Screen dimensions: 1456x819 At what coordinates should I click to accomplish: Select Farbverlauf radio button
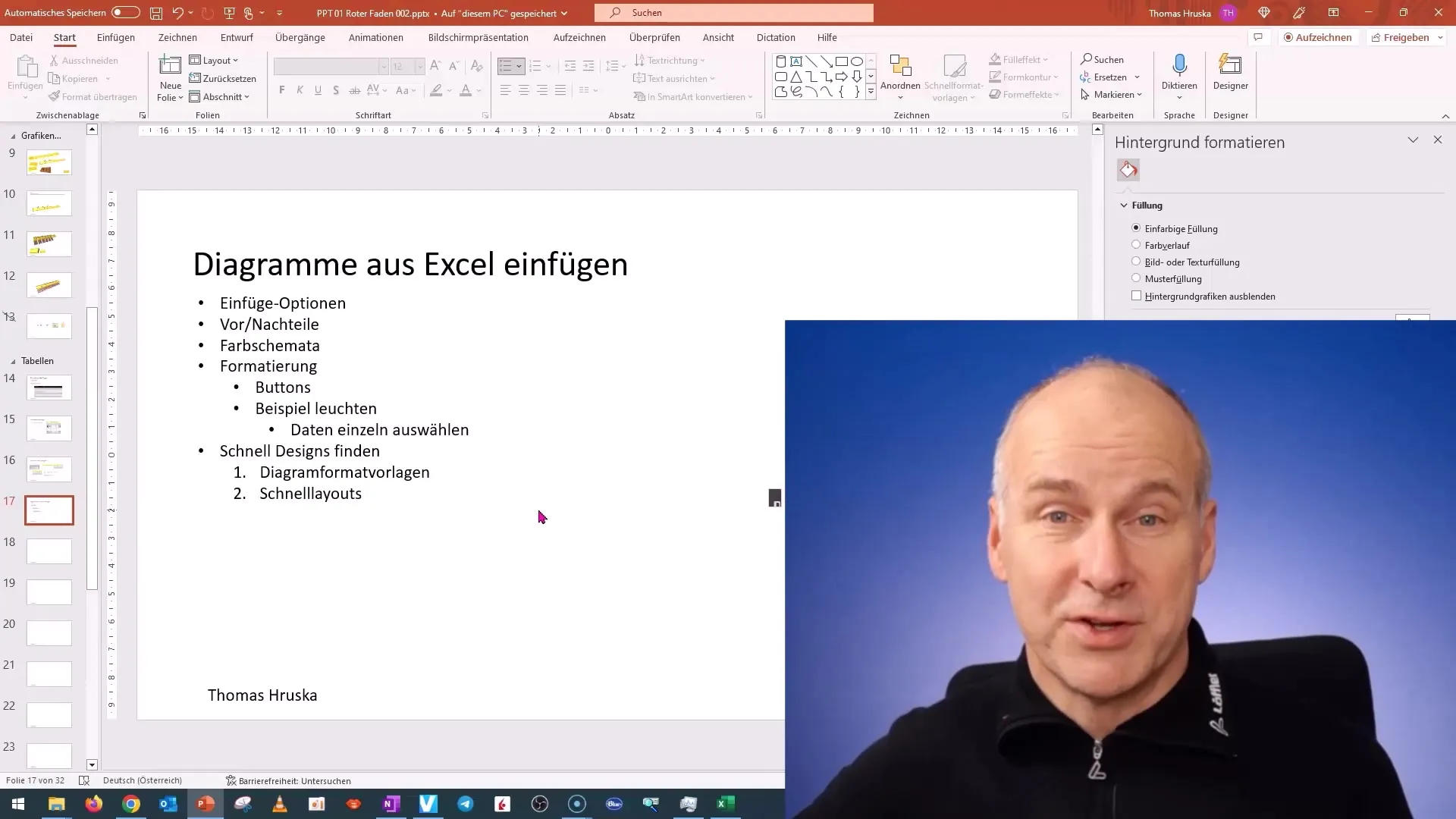point(1136,244)
